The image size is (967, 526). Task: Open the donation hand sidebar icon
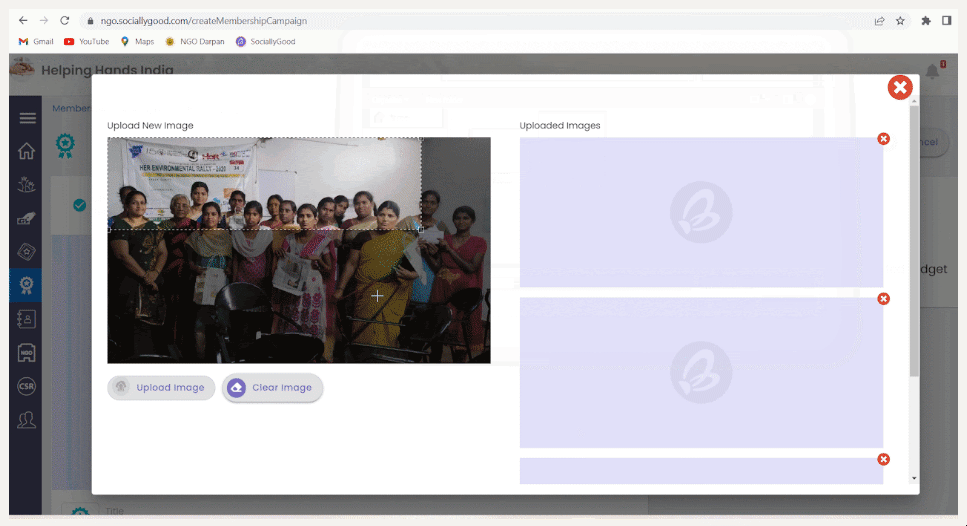click(x=26, y=218)
